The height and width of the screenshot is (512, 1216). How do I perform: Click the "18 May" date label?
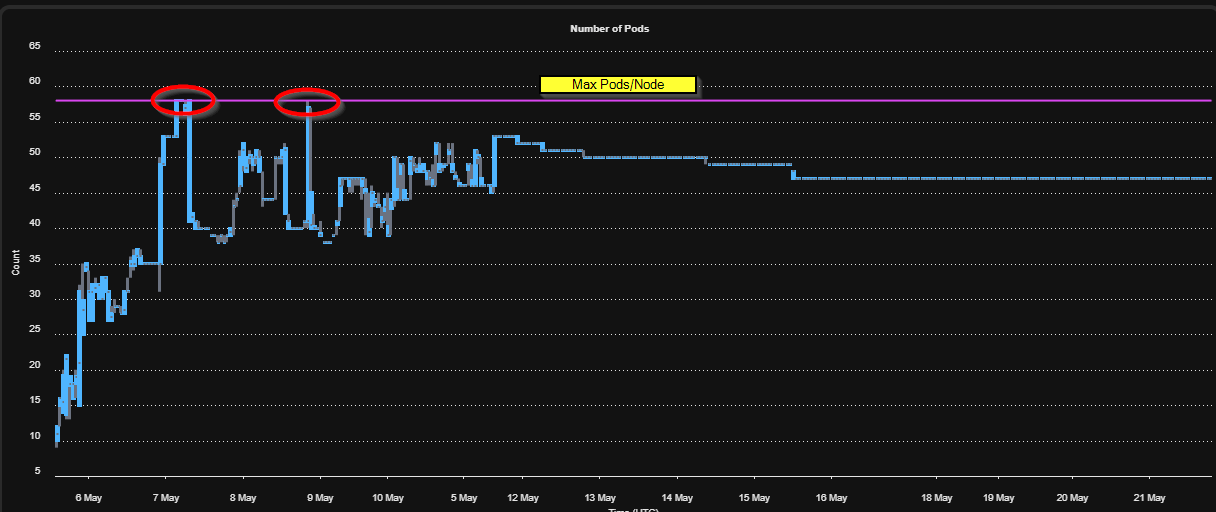click(937, 497)
